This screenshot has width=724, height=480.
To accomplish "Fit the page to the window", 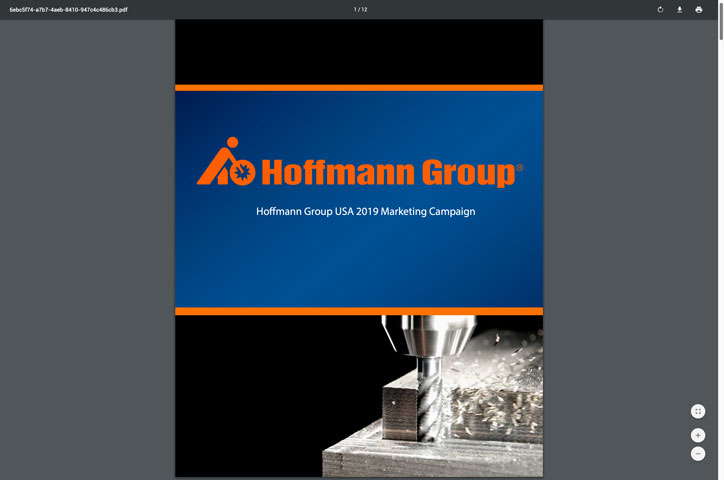I will pos(698,411).
